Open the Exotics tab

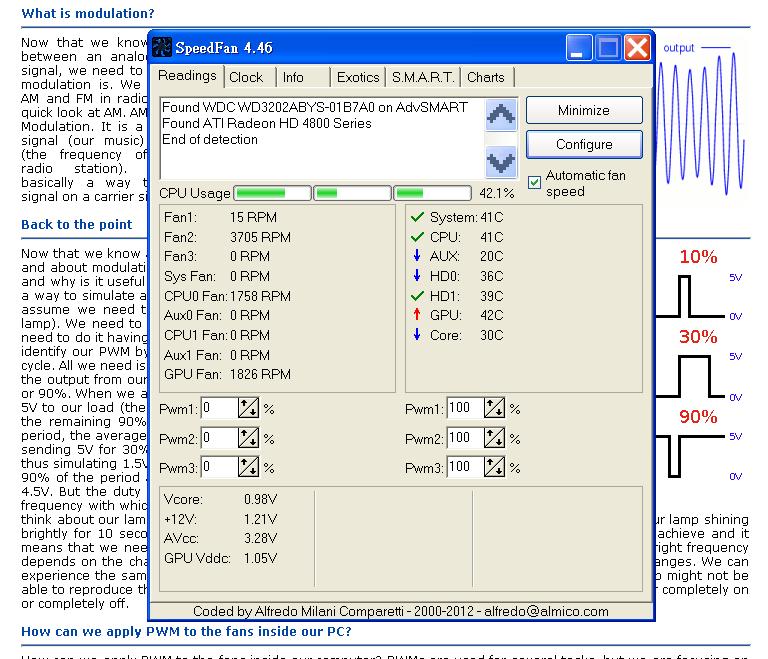coord(358,77)
